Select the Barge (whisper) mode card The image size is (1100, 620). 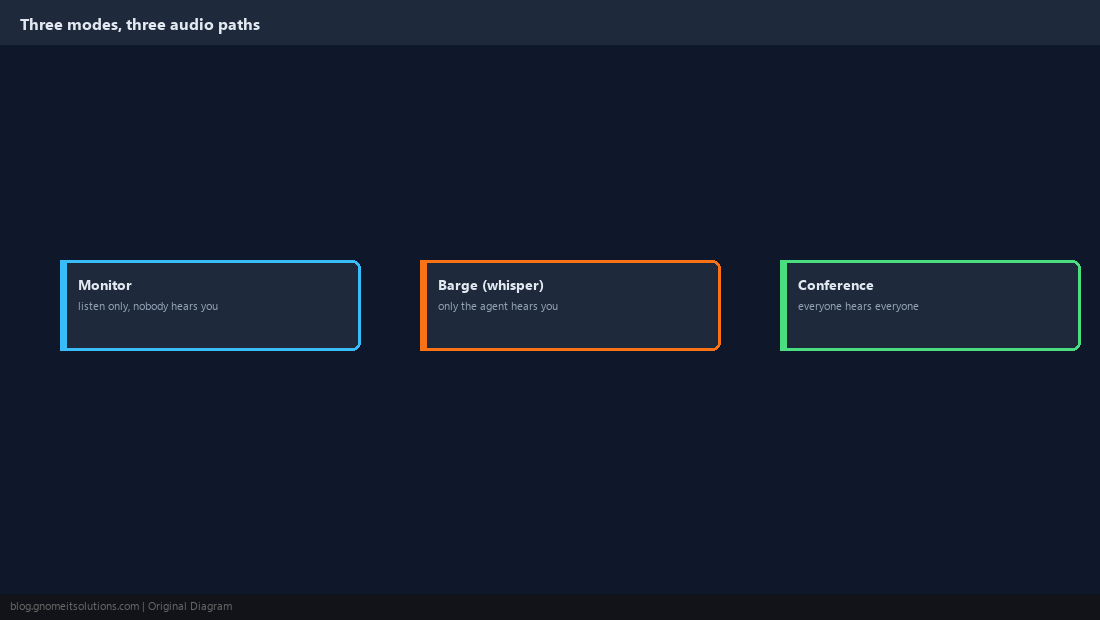coord(570,305)
